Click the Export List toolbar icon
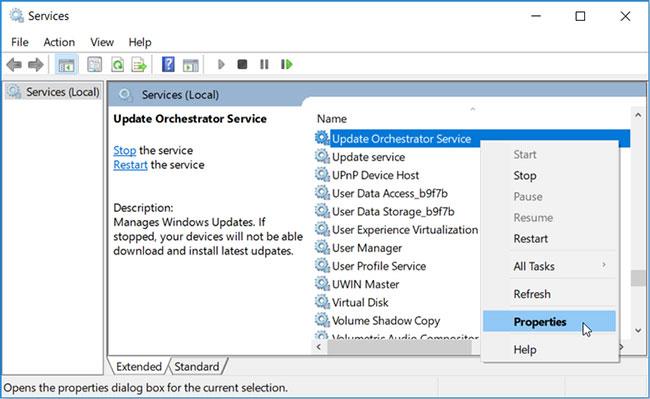The height and width of the screenshot is (399, 650). (x=139, y=65)
